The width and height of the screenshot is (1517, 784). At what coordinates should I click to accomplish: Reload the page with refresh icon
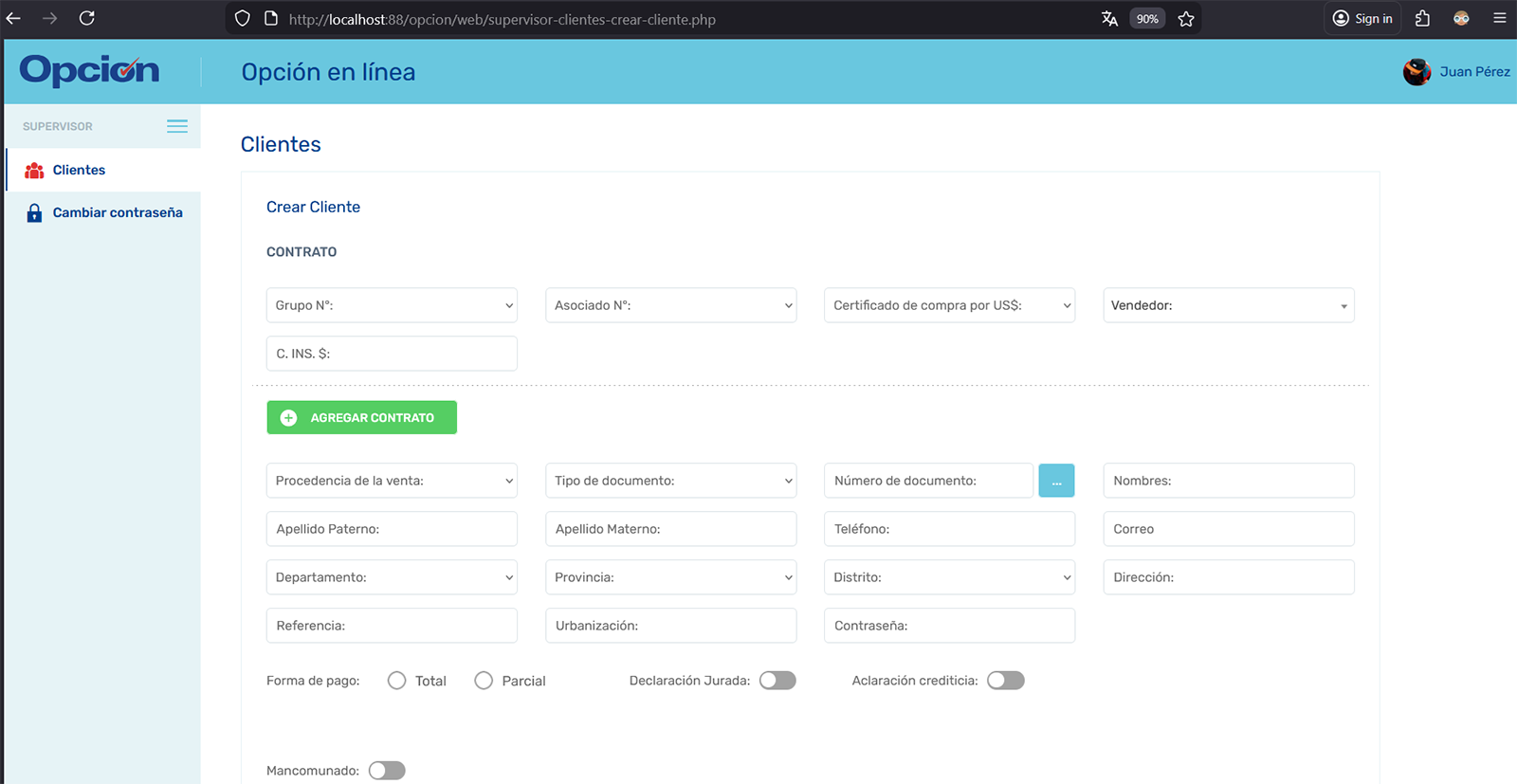click(x=87, y=18)
